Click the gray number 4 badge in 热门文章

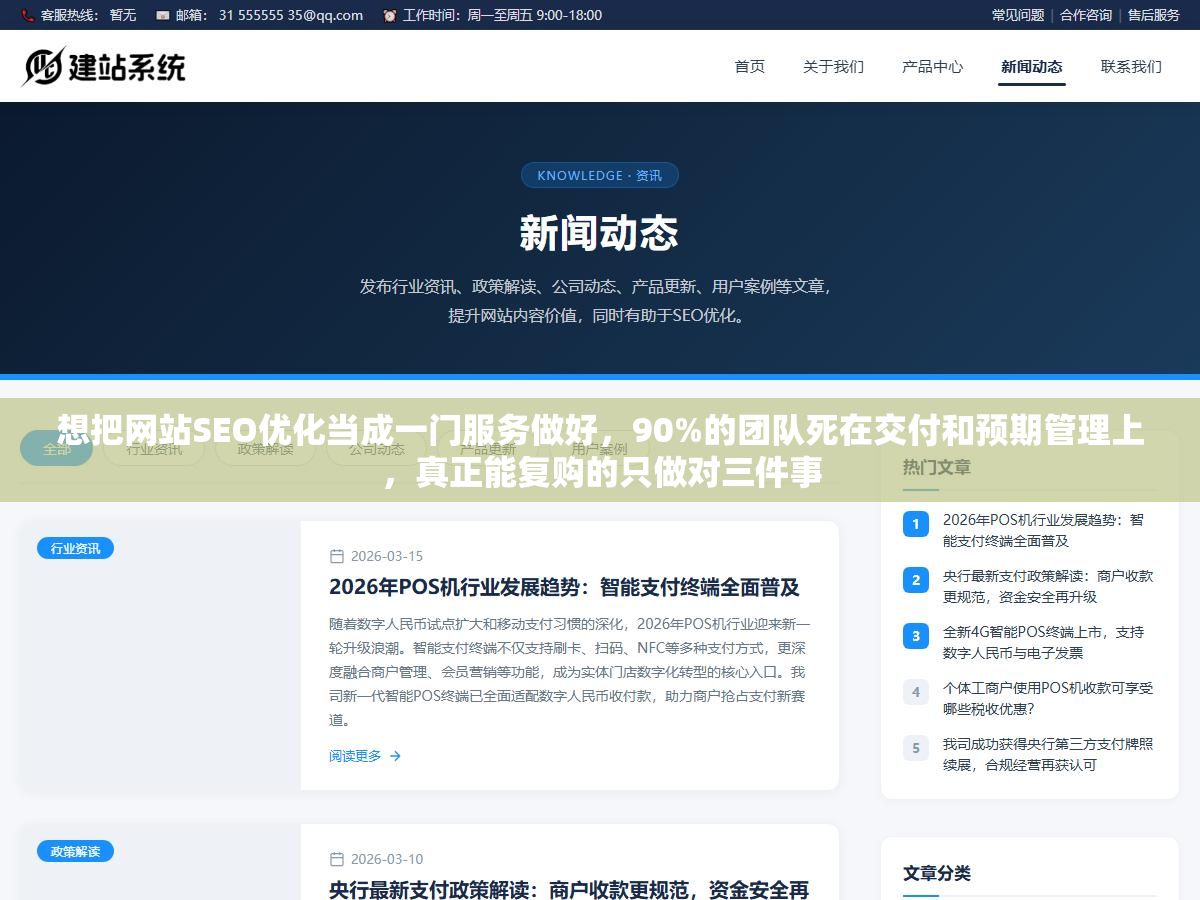click(x=915, y=692)
